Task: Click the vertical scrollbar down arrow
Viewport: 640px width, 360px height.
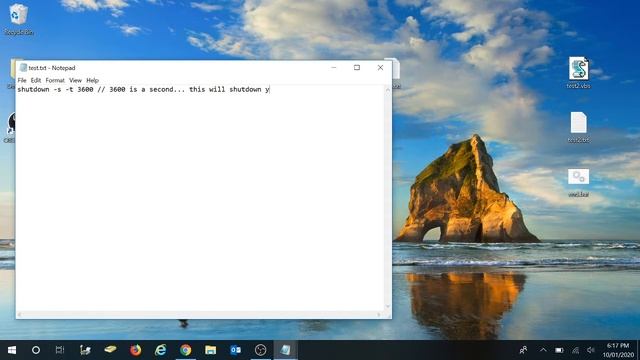Action: 388,307
